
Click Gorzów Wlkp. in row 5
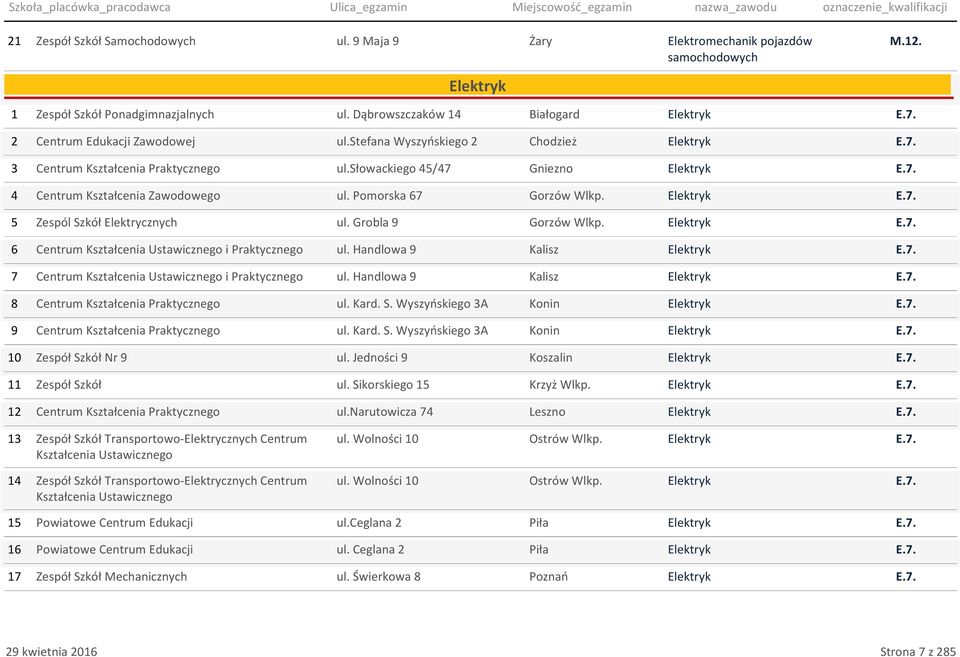coord(566,222)
